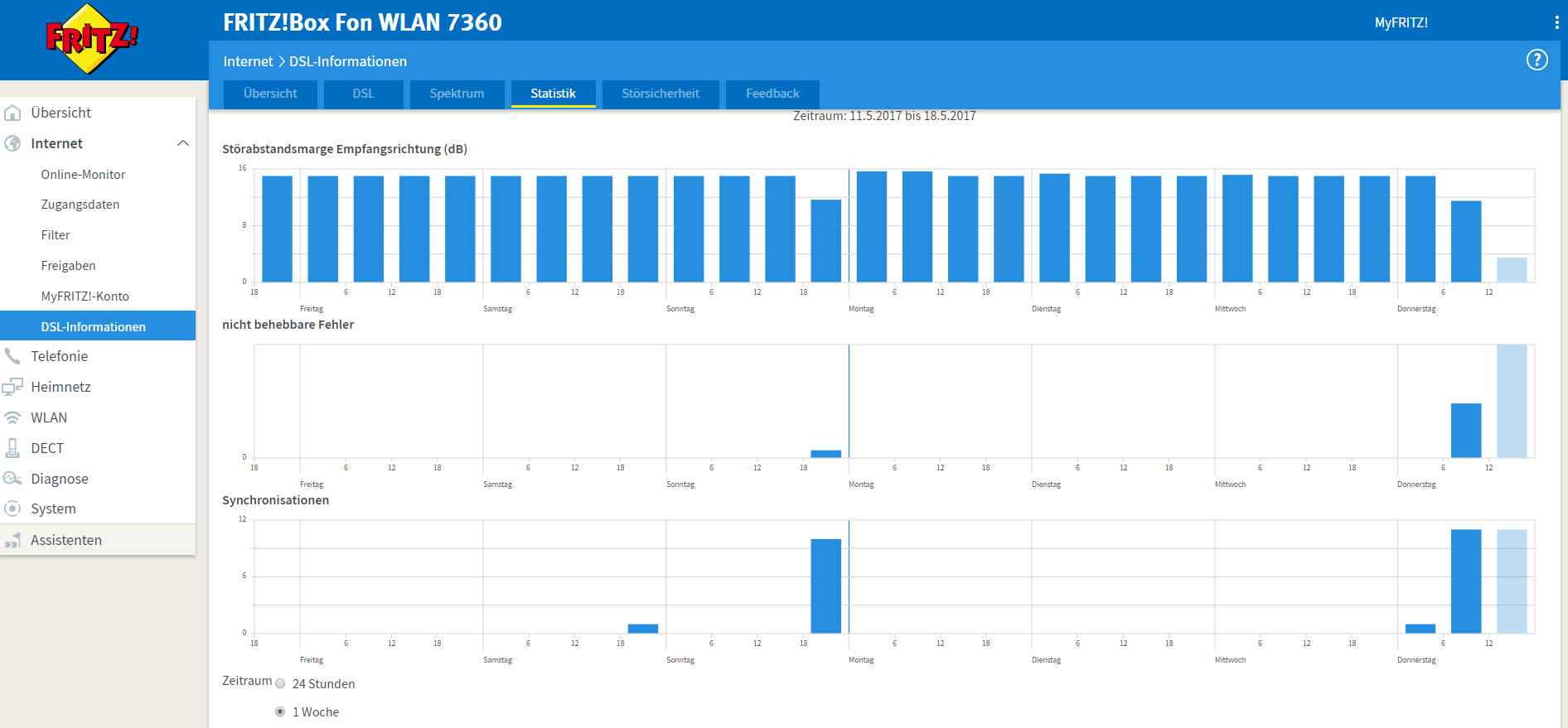Click the WLAN wifi icon
1568x728 pixels.
pyautogui.click(x=13, y=417)
